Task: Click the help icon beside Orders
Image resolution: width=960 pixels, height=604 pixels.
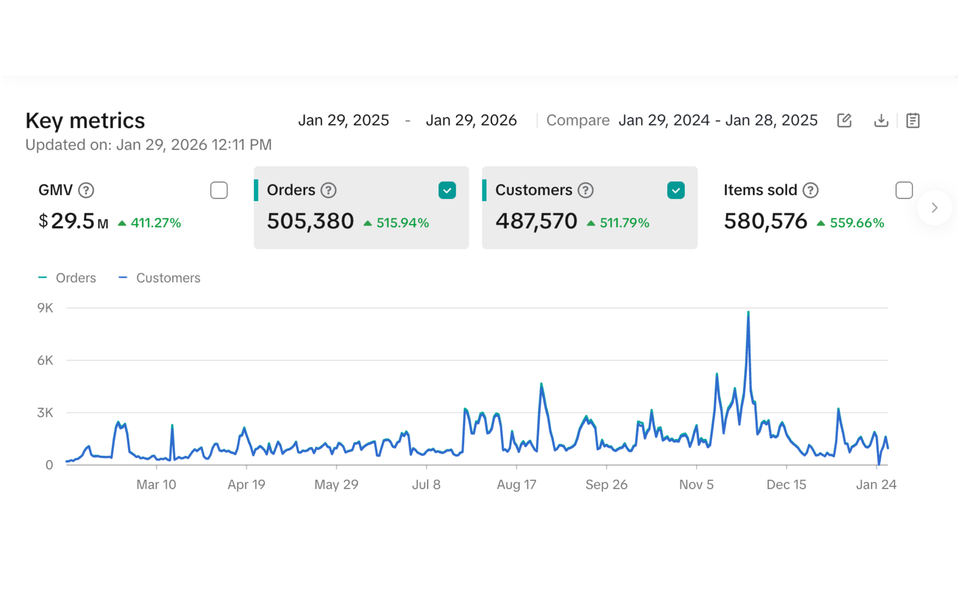Action: point(329,190)
